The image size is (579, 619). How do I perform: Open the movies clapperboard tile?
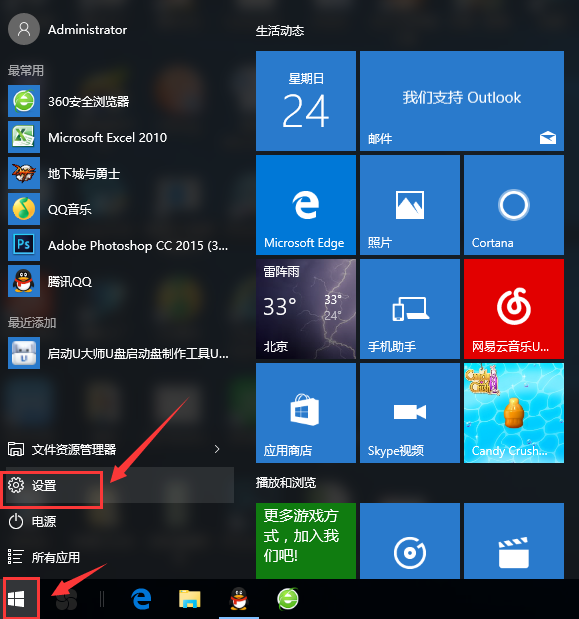[514, 541]
